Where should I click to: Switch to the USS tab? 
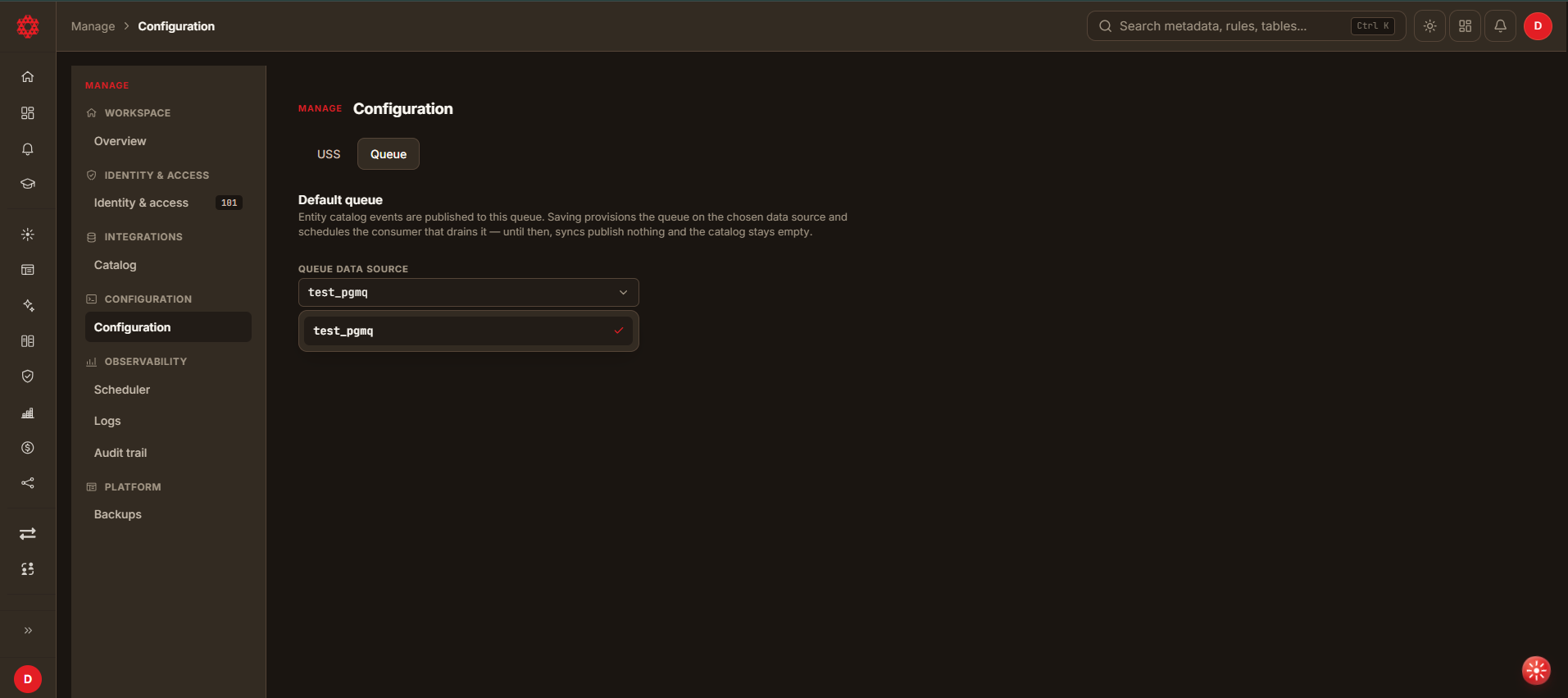[x=329, y=154]
